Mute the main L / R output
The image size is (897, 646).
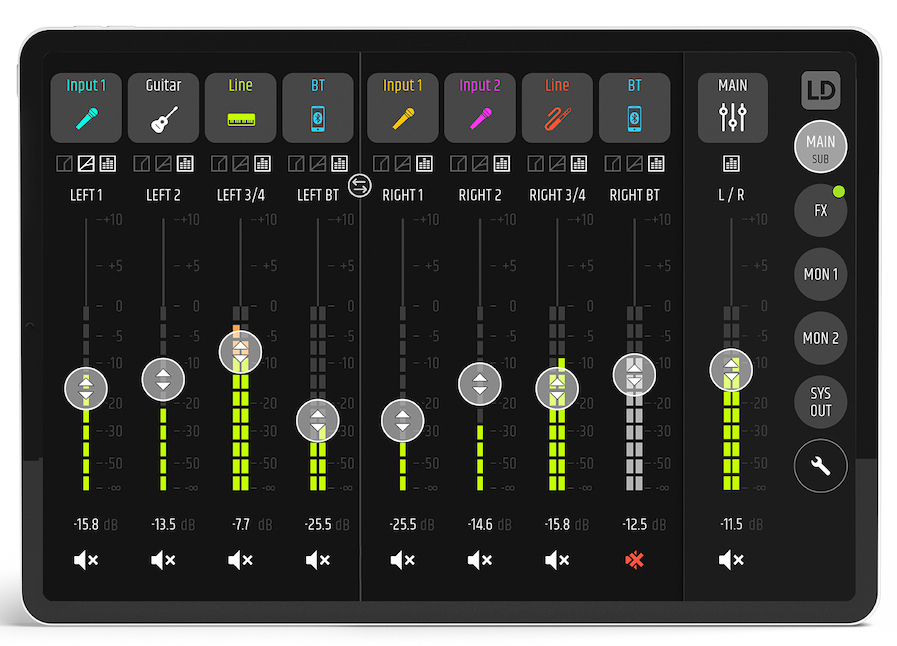[732, 560]
